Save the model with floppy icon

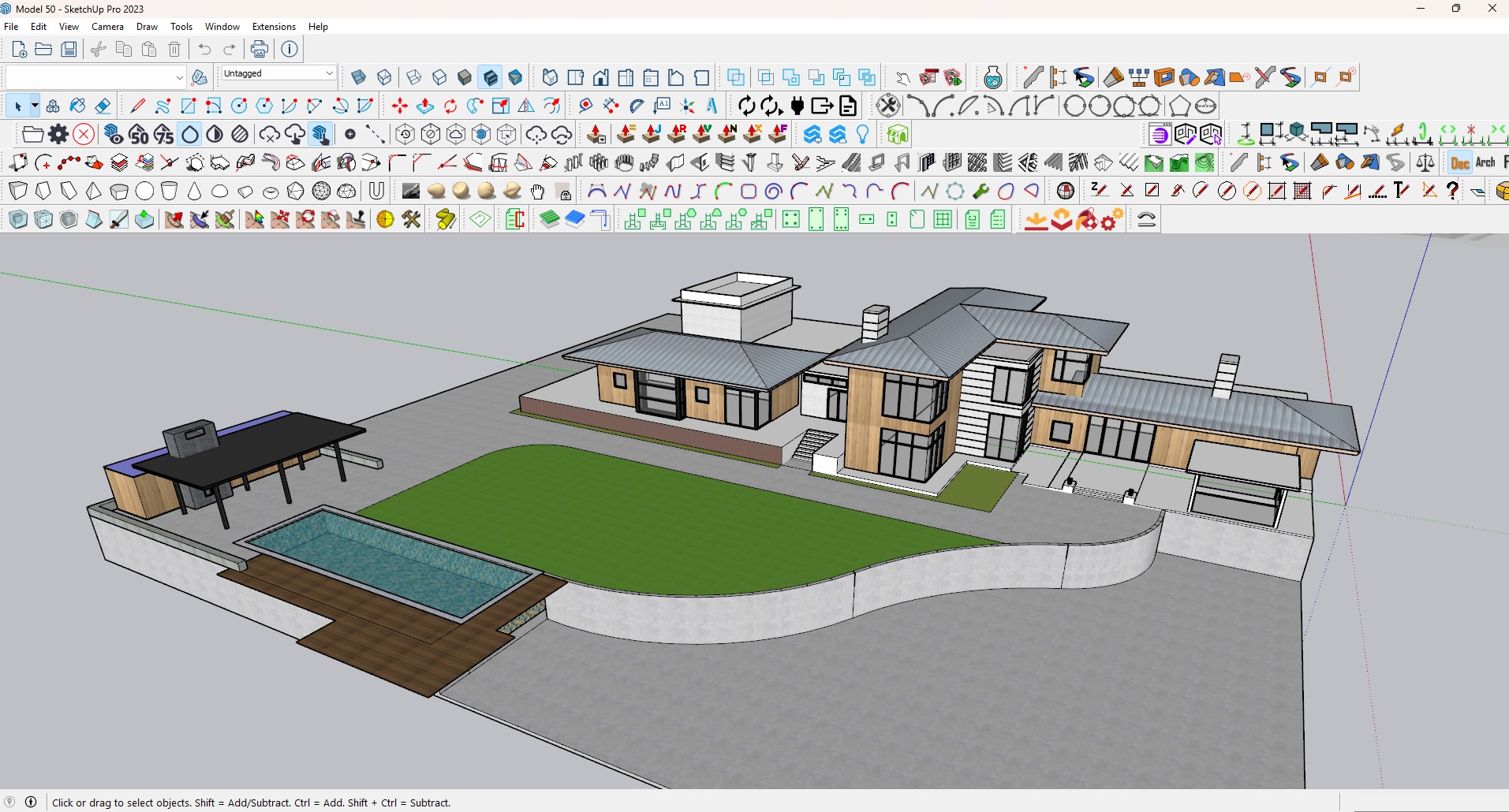pyautogui.click(x=69, y=49)
